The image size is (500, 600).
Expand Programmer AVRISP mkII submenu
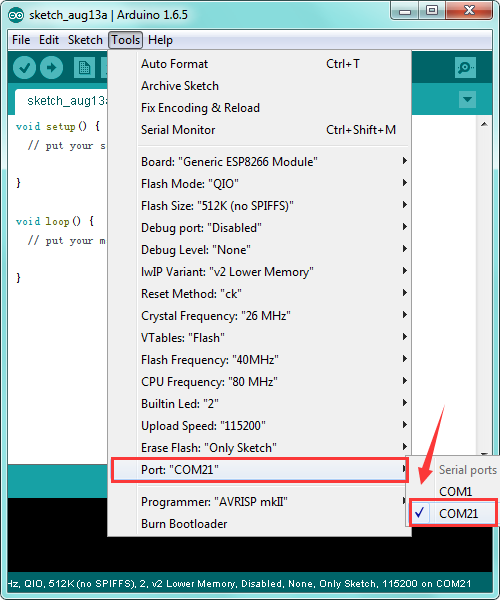tap(259, 501)
